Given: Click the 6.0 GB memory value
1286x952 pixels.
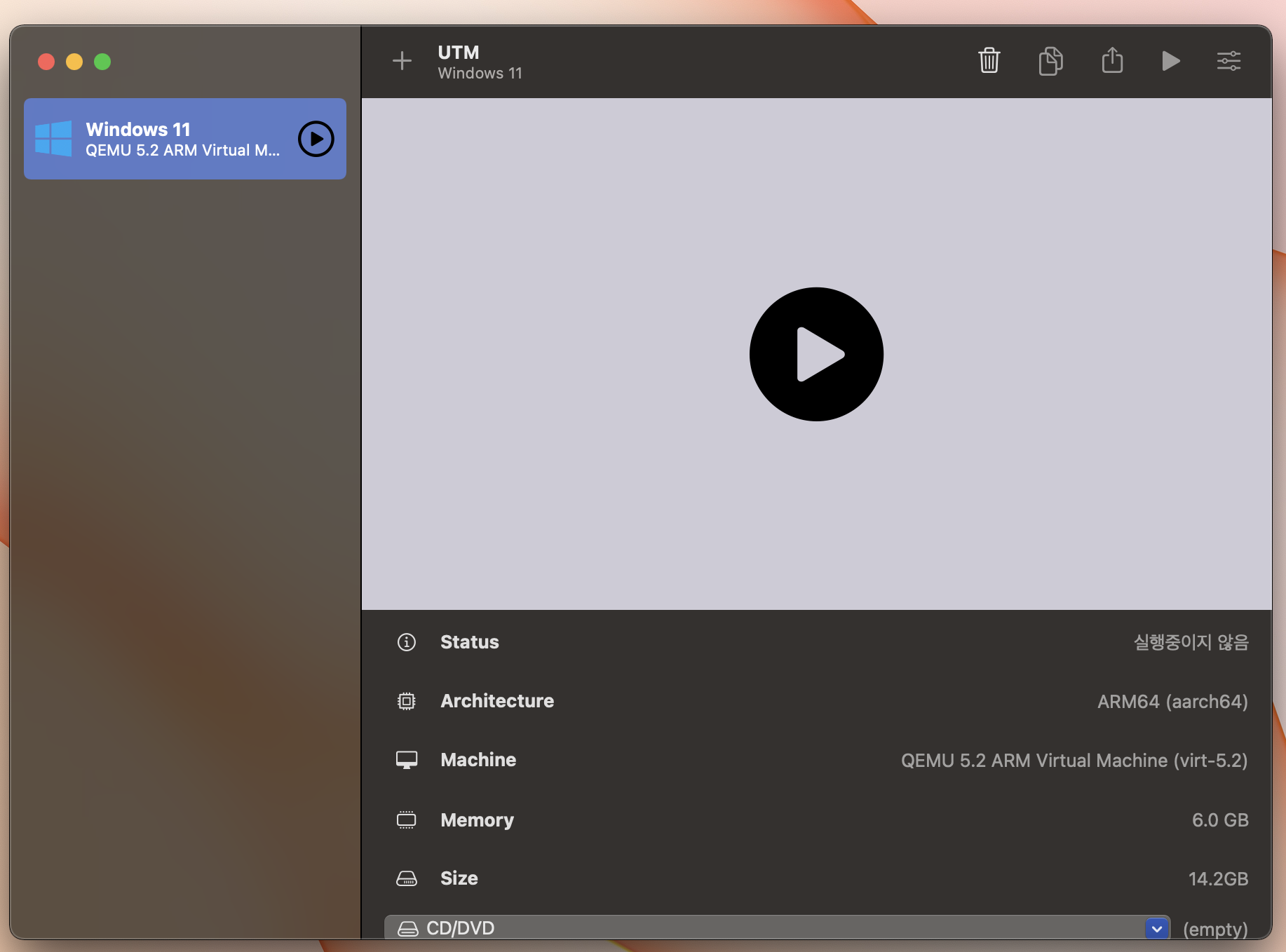Looking at the screenshot, I should [1220, 820].
